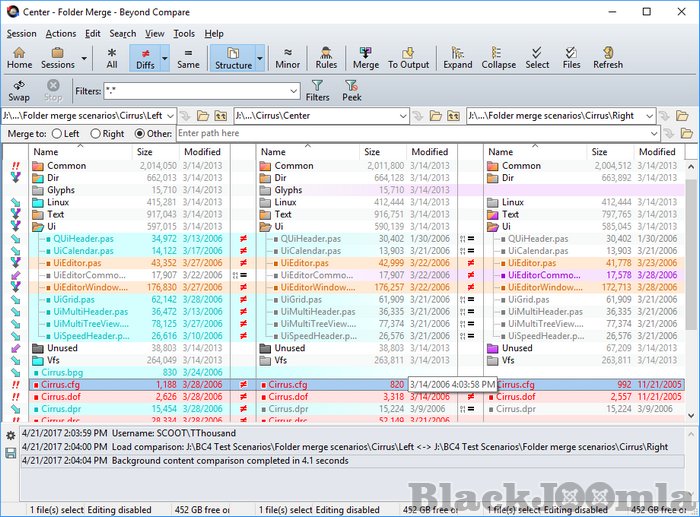
Task: Select the Left merge target radio button
Action: pos(58,134)
